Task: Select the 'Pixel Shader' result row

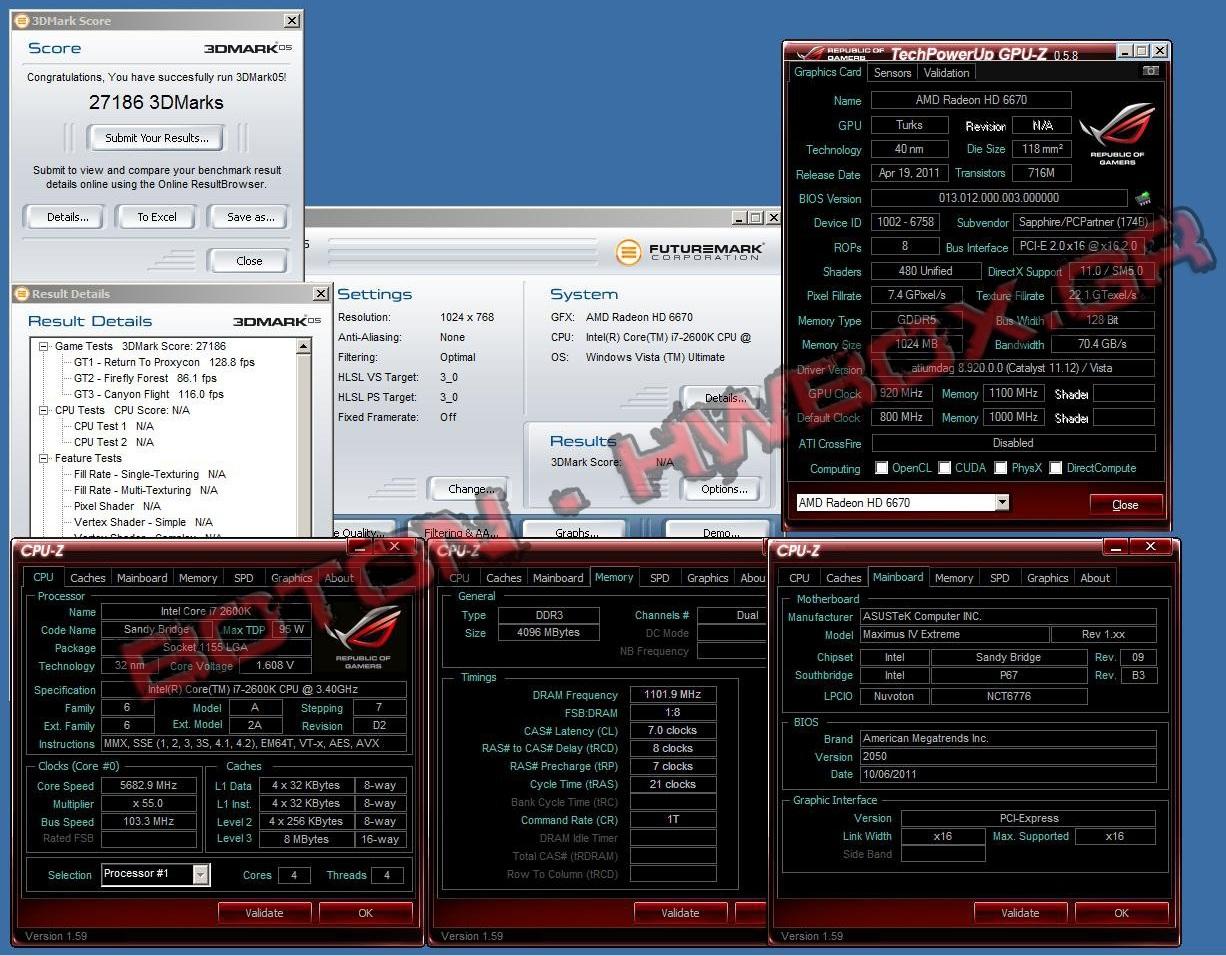Action: 117,506
